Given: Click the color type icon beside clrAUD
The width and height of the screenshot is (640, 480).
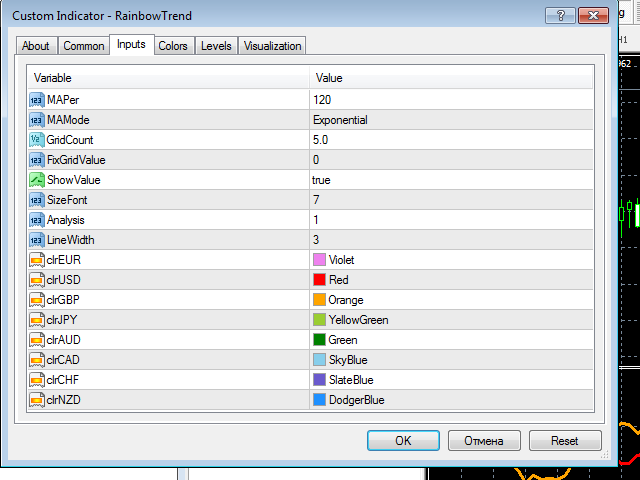Looking at the screenshot, I should (36, 340).
